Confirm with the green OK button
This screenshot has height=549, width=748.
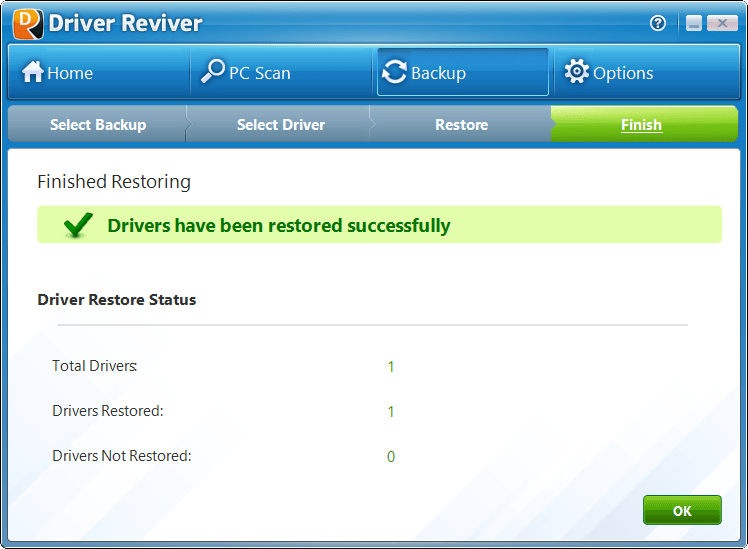[x=682, y=510]
